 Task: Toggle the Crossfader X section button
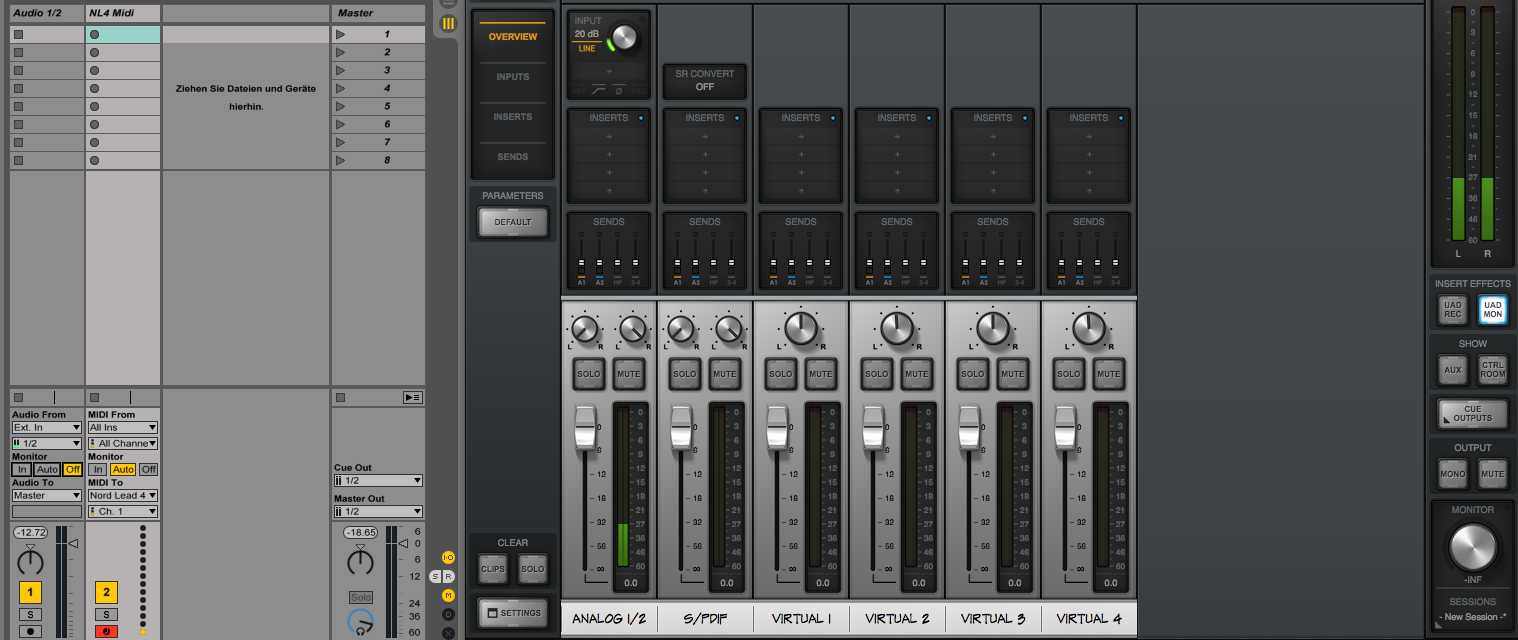pyautogui.click(x=448, y=633)
